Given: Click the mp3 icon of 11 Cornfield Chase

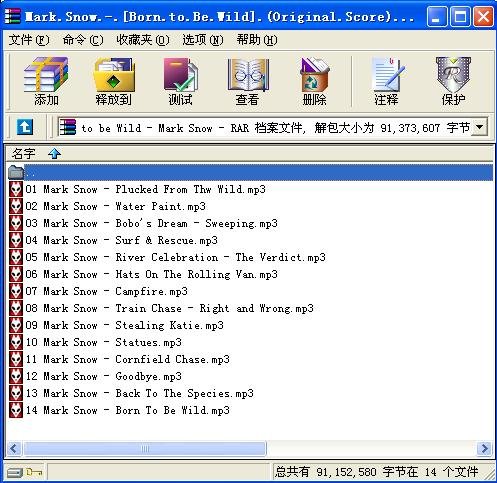Looking at the screenshot, I should coord(16,359).
